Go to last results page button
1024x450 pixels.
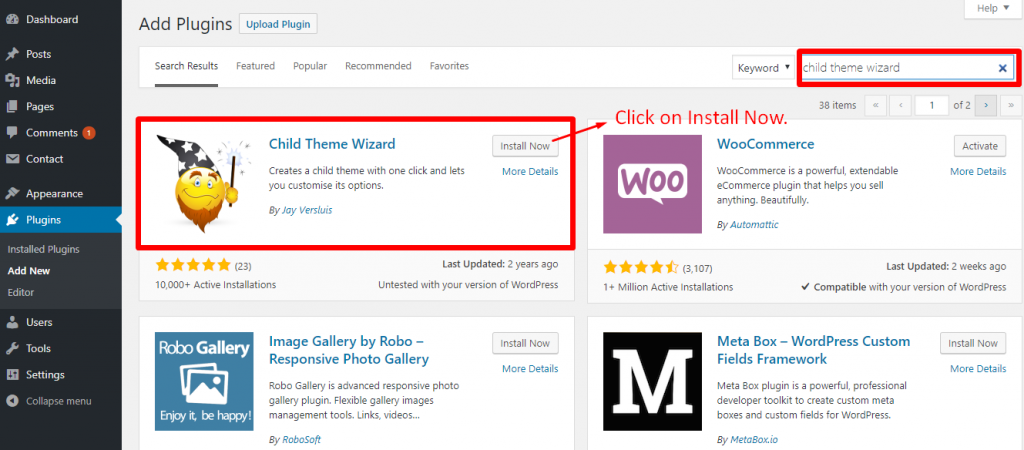coord(1011,105)
